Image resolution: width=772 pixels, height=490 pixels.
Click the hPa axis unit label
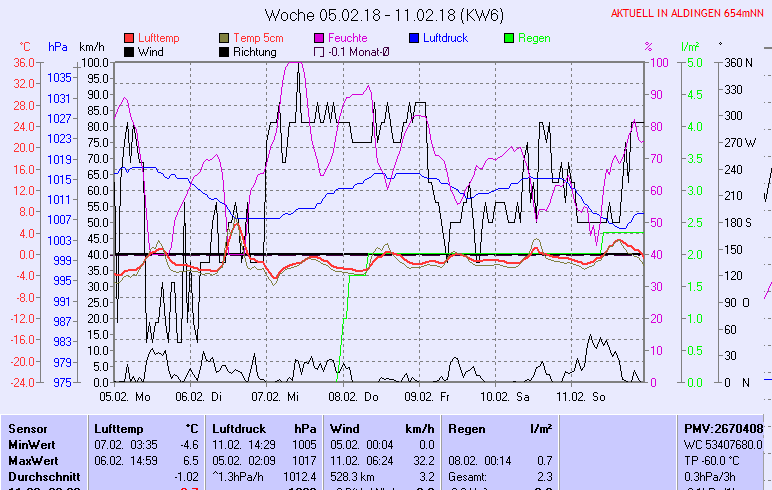(x=57, y=47)
